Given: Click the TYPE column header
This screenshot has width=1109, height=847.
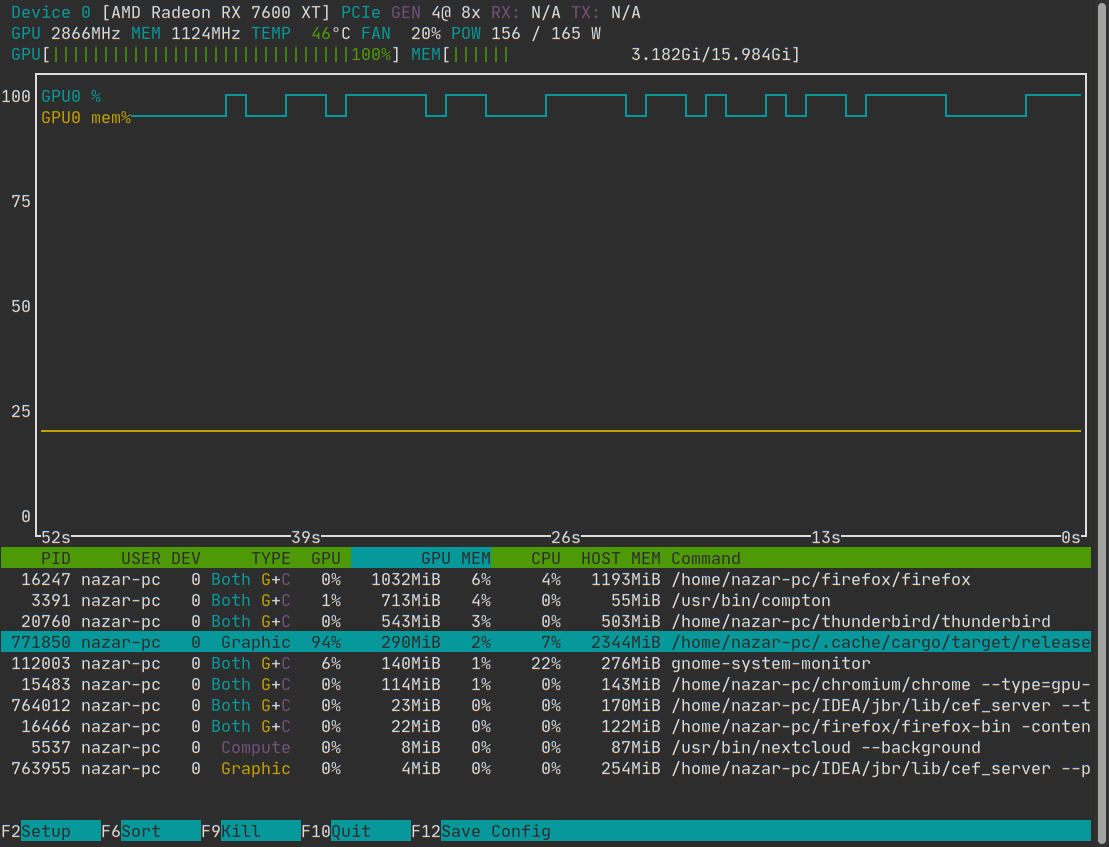Looking at the screenshot, I should click(270, 558).
